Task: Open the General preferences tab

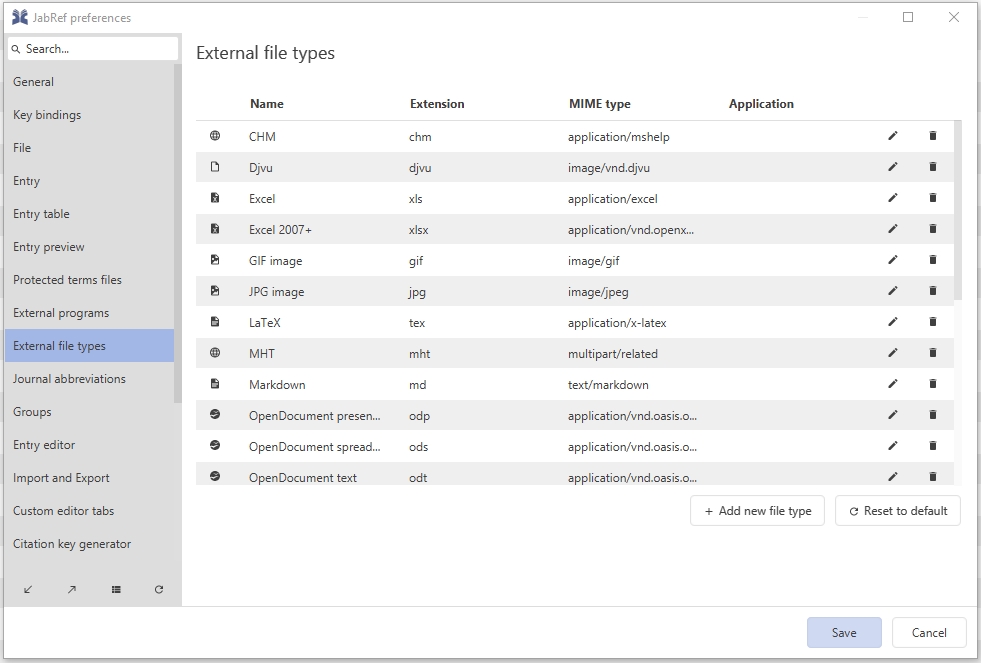Action: tap(34, 82)
